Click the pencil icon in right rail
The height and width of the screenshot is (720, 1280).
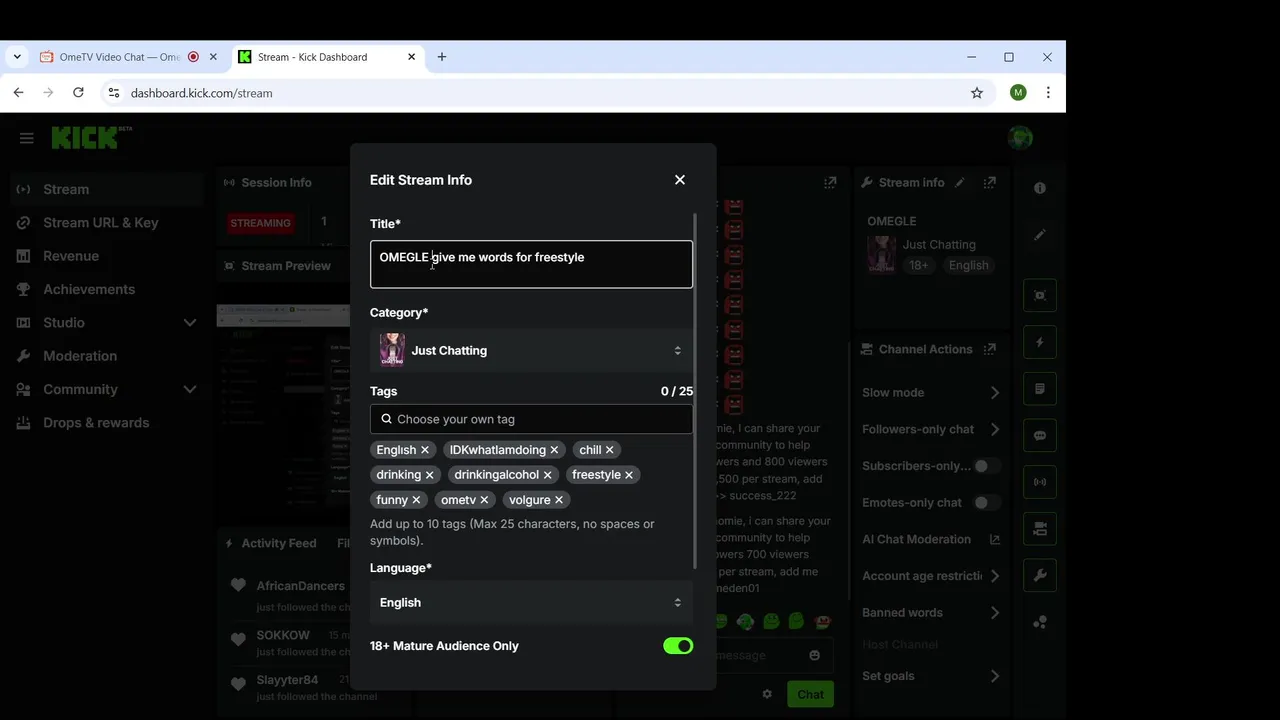coord(1040,235)
